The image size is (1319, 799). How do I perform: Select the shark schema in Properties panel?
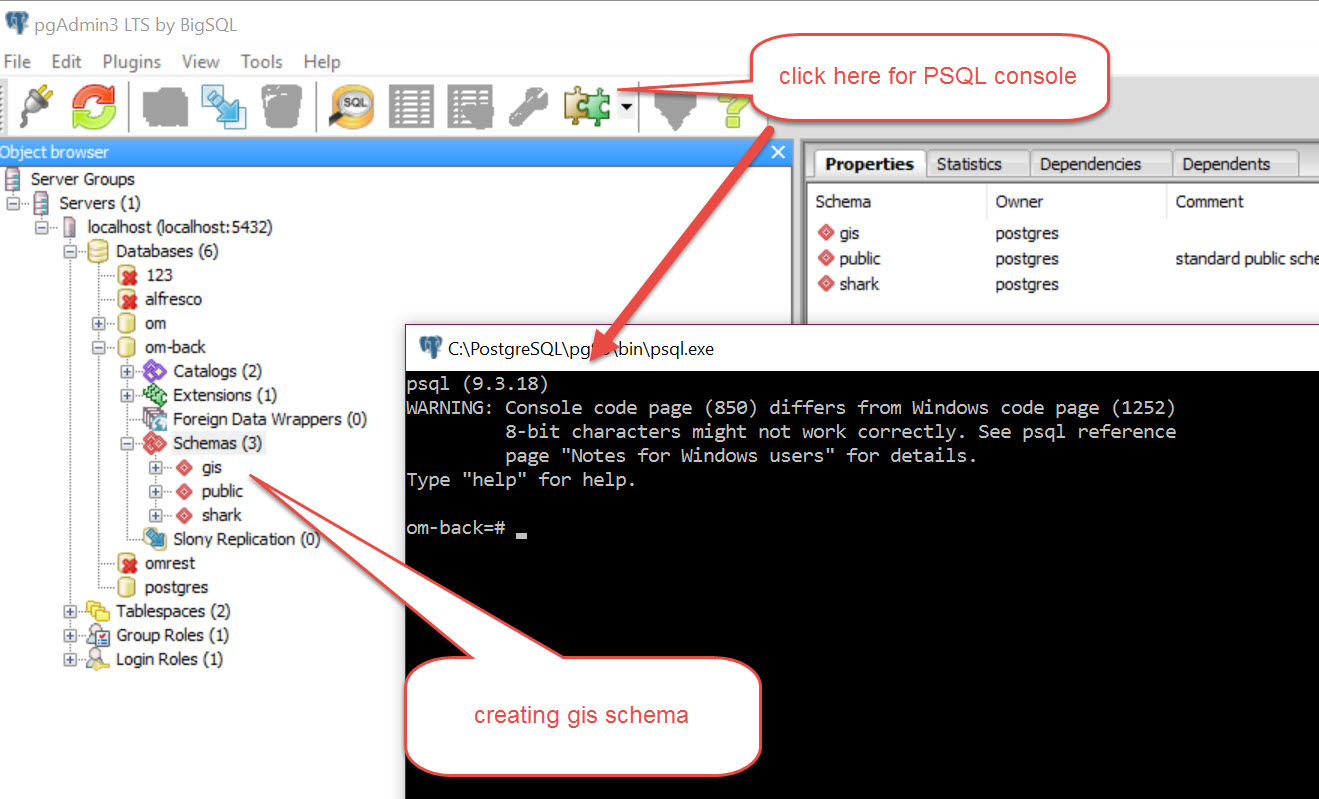click(859, 284)
